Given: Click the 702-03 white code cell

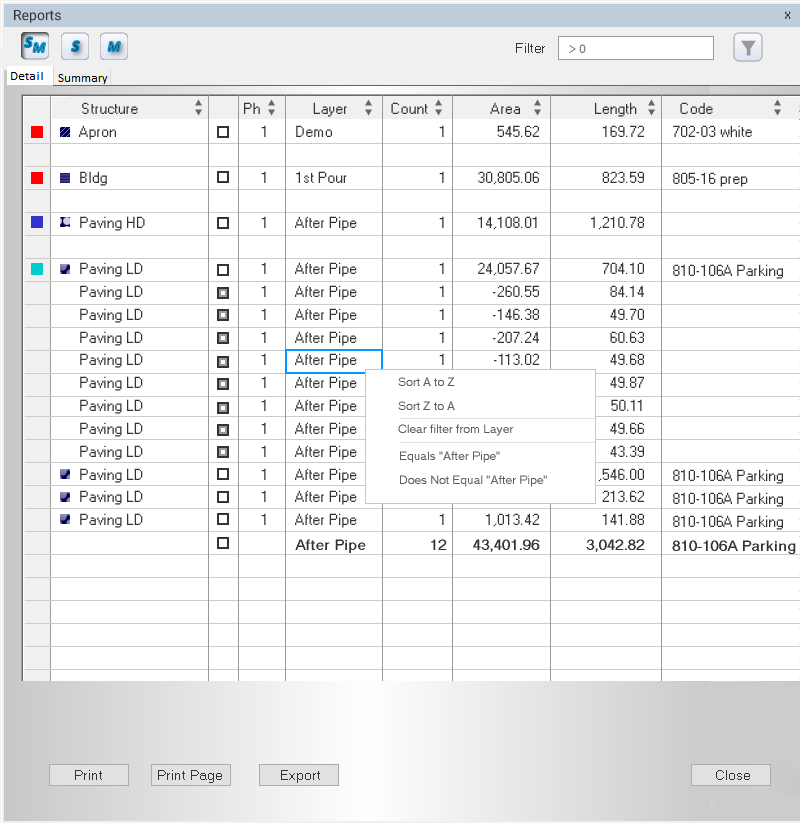Looking at the screenshot, I should (712, 132).
